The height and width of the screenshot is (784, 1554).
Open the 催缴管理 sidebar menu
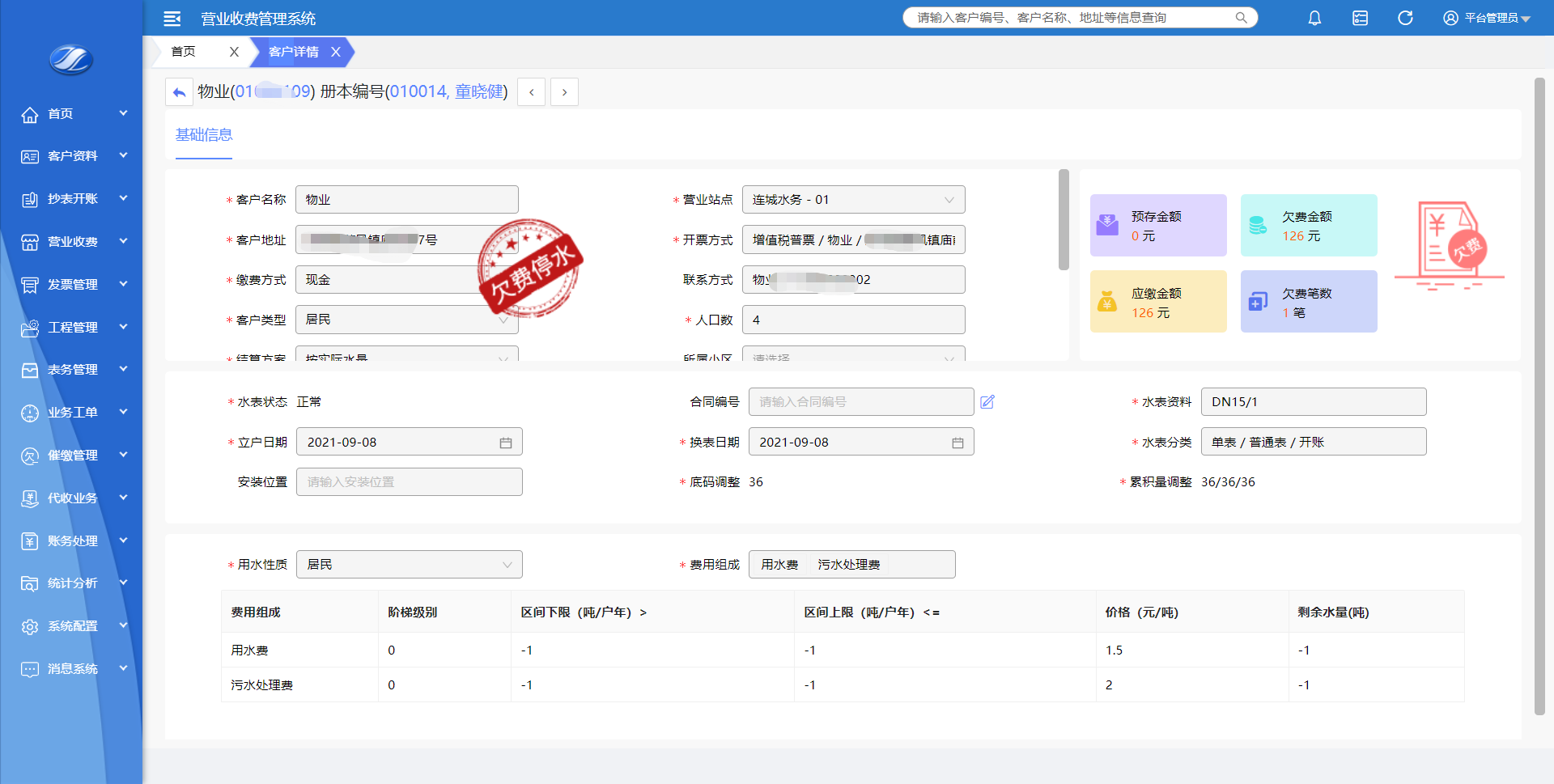coord(71,456)
